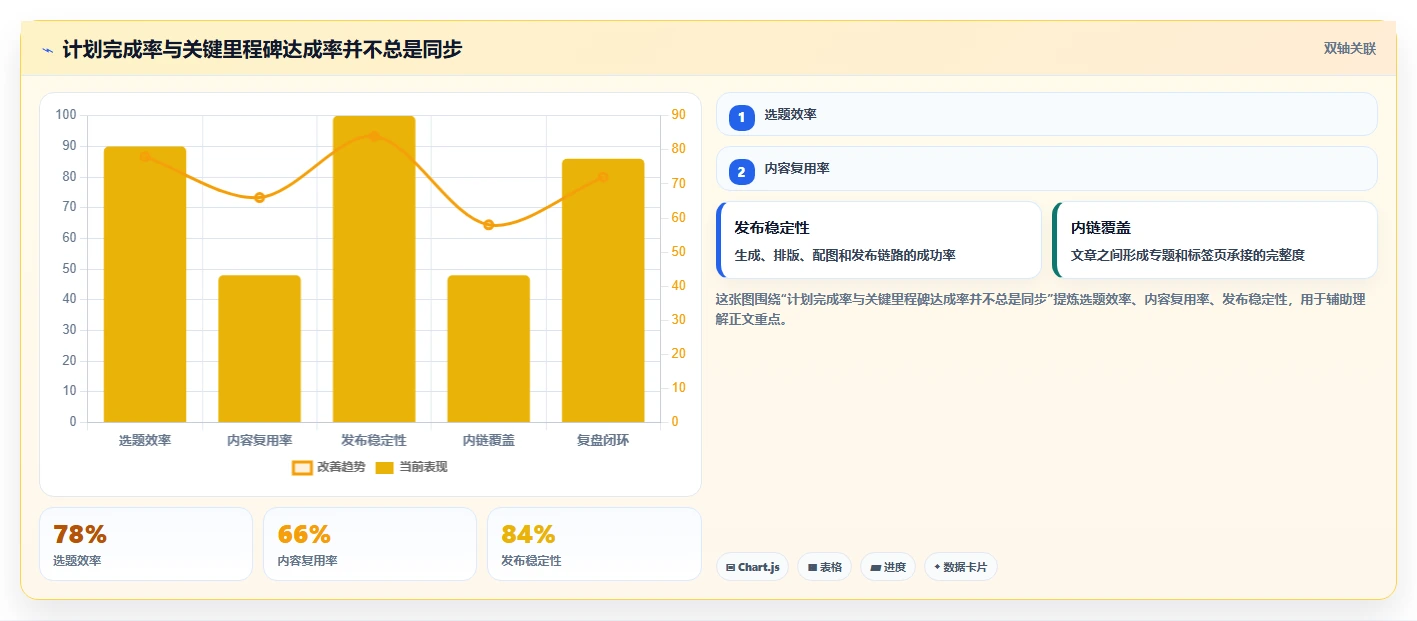This screenshot has height=621, width=1417.
Task: Click the trend line point above 复盘闭环
Action: click(603, 177)
